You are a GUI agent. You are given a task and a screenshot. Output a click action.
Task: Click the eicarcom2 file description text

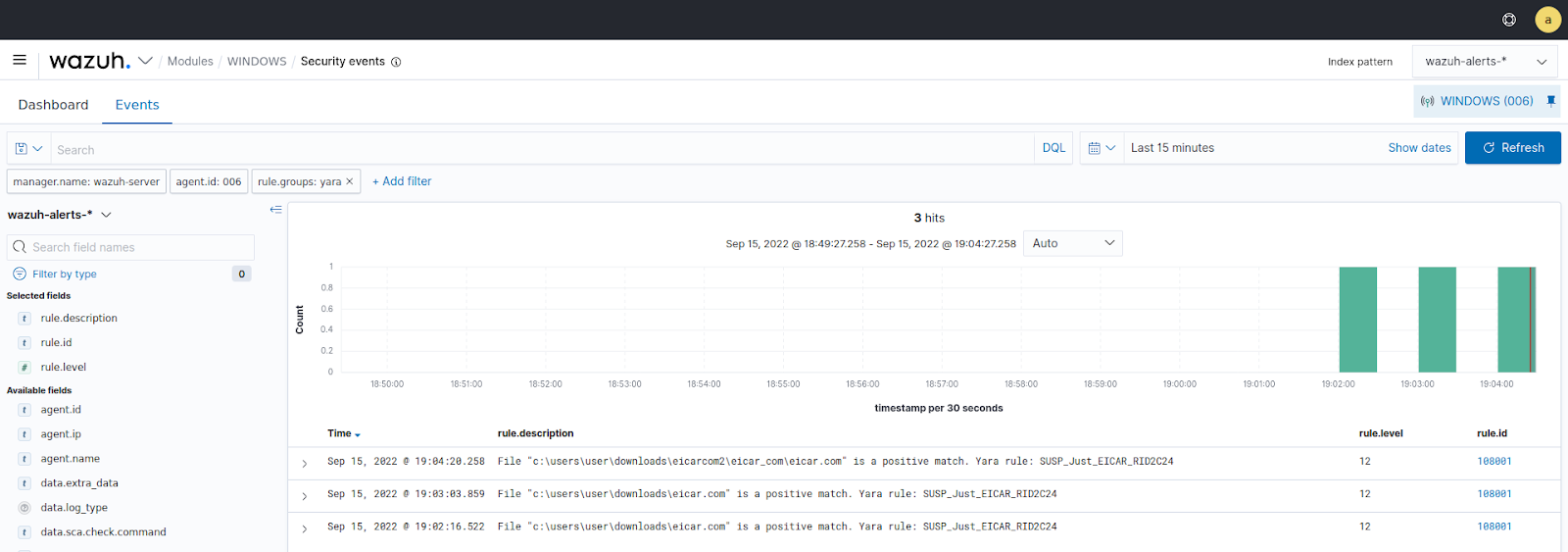click(835, 461)
